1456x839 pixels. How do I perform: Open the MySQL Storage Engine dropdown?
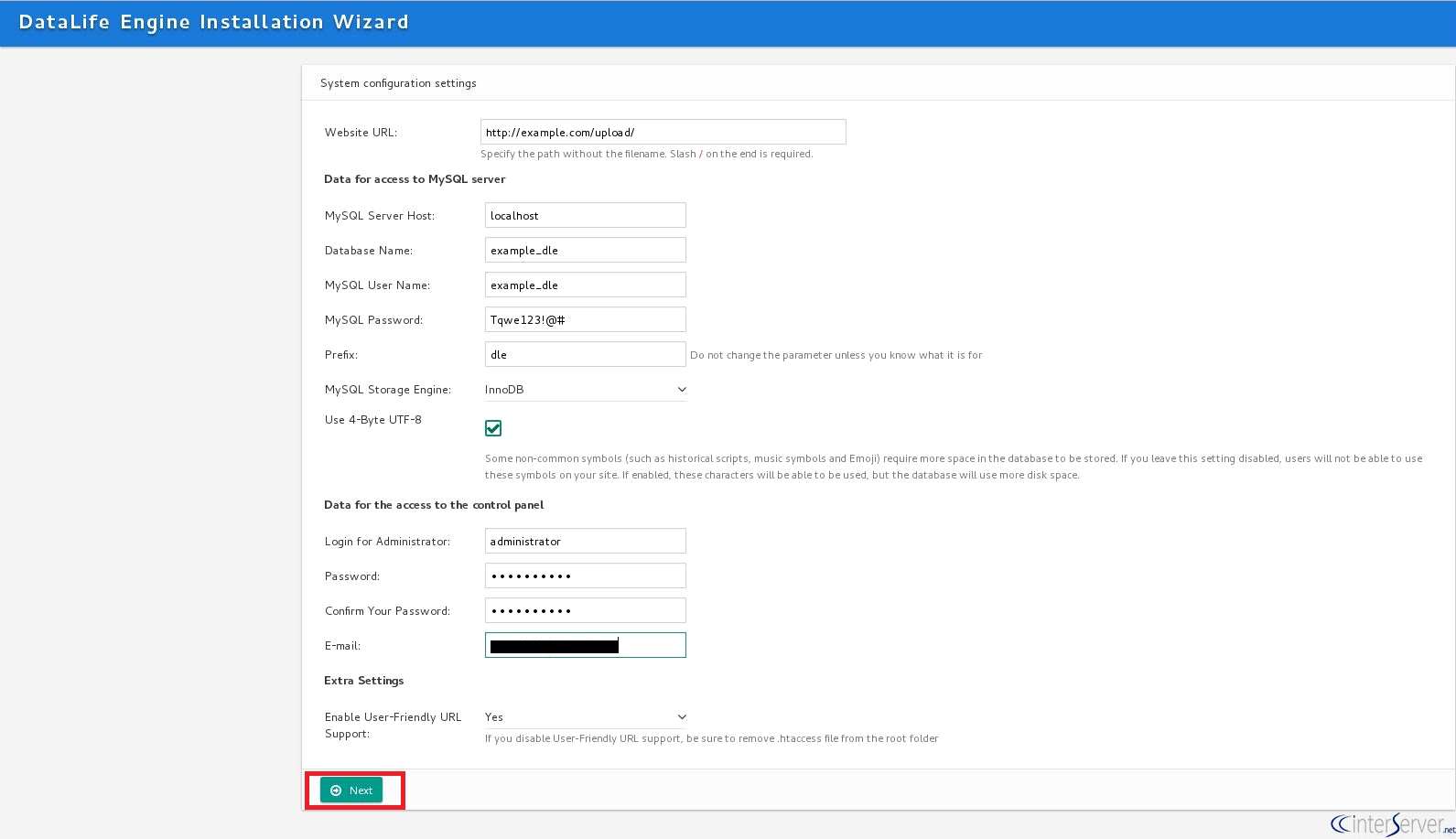(x=586, y=390)
